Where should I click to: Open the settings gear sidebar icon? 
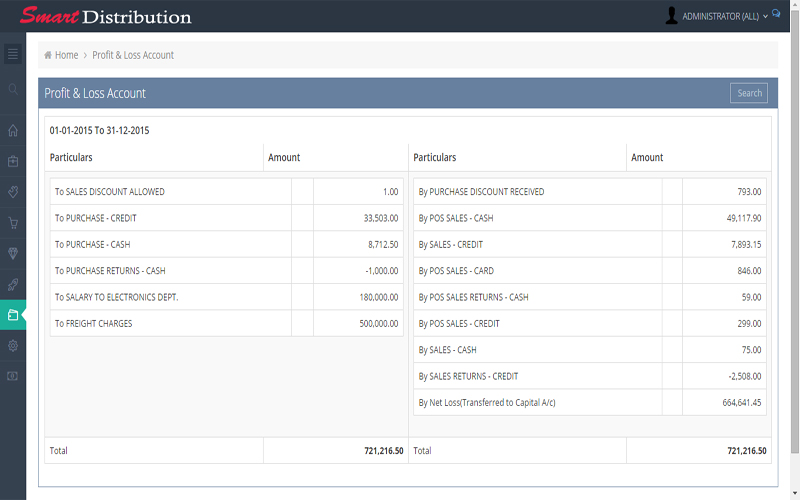13,345
